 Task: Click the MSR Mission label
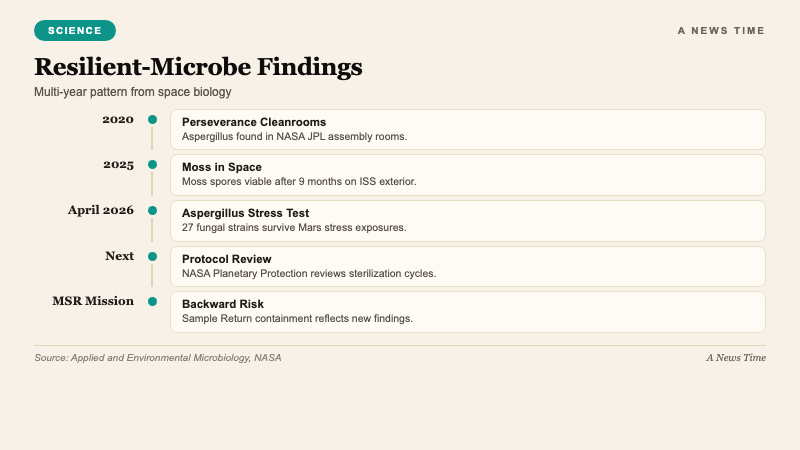[x=93, y=301]
